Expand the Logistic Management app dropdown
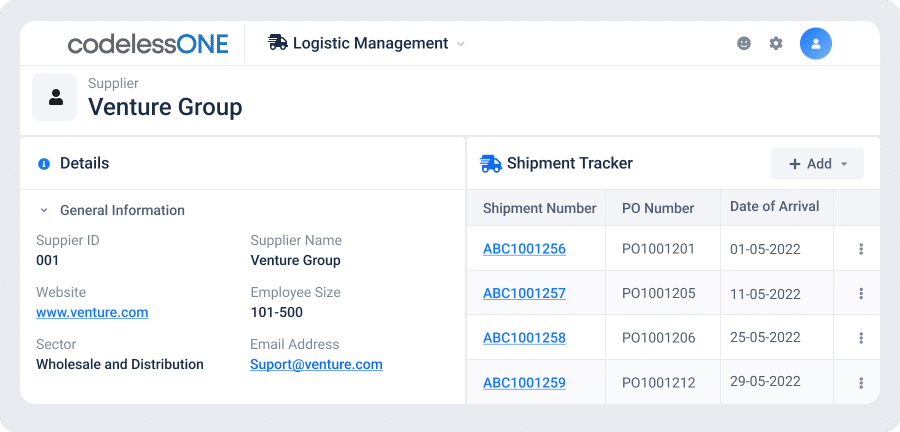 (460, 44)
